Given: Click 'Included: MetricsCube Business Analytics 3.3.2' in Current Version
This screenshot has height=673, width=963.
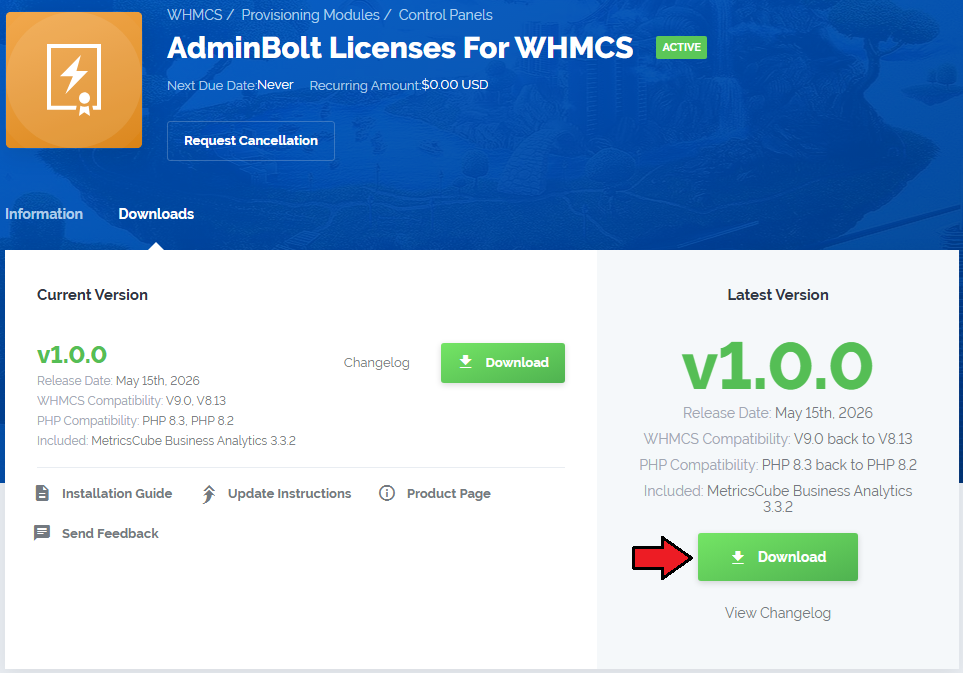Looking at the screenshot, I should point(166,441).
